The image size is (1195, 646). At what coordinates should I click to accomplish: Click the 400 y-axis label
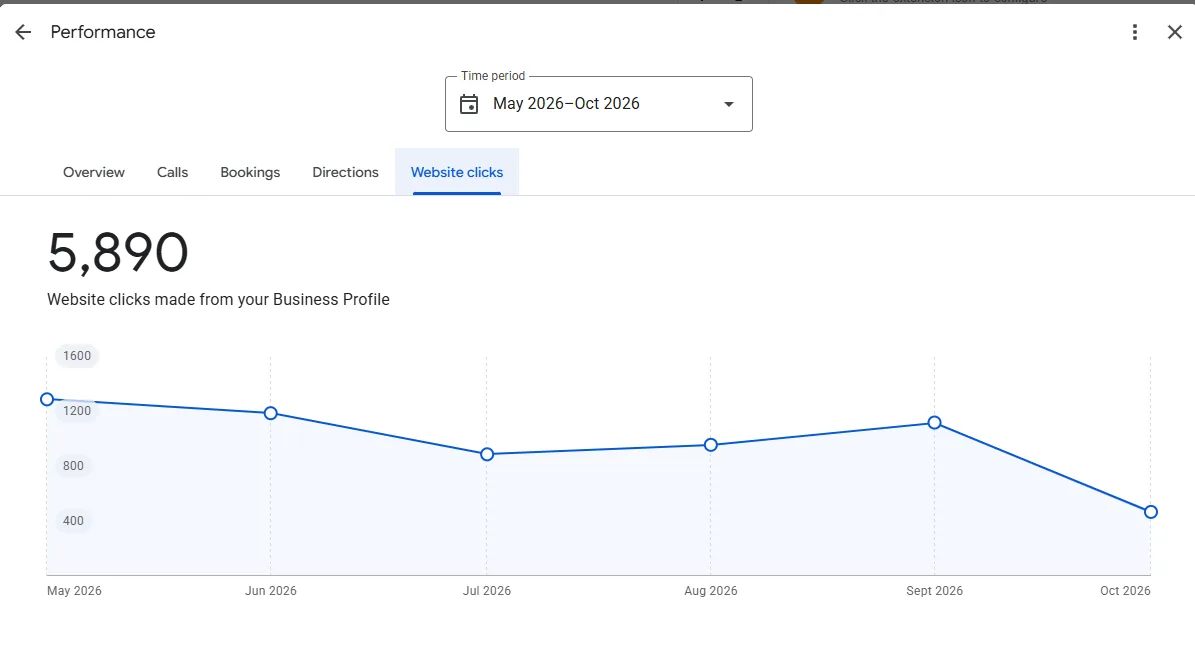[73, 521]
